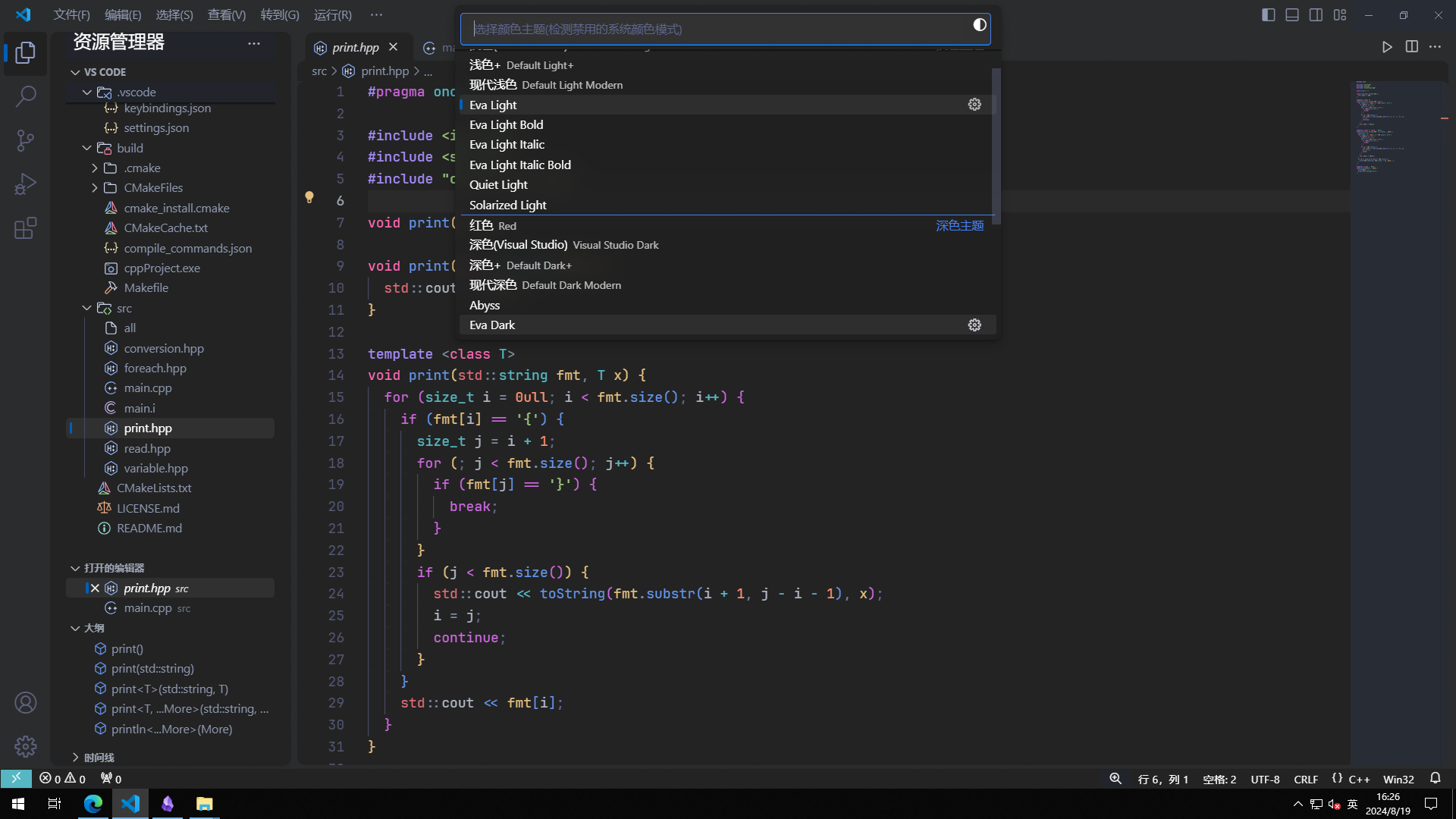This screenshot has width=1456, height=819.
Task: Open Run and Debug view
Action: coord(25,184)
